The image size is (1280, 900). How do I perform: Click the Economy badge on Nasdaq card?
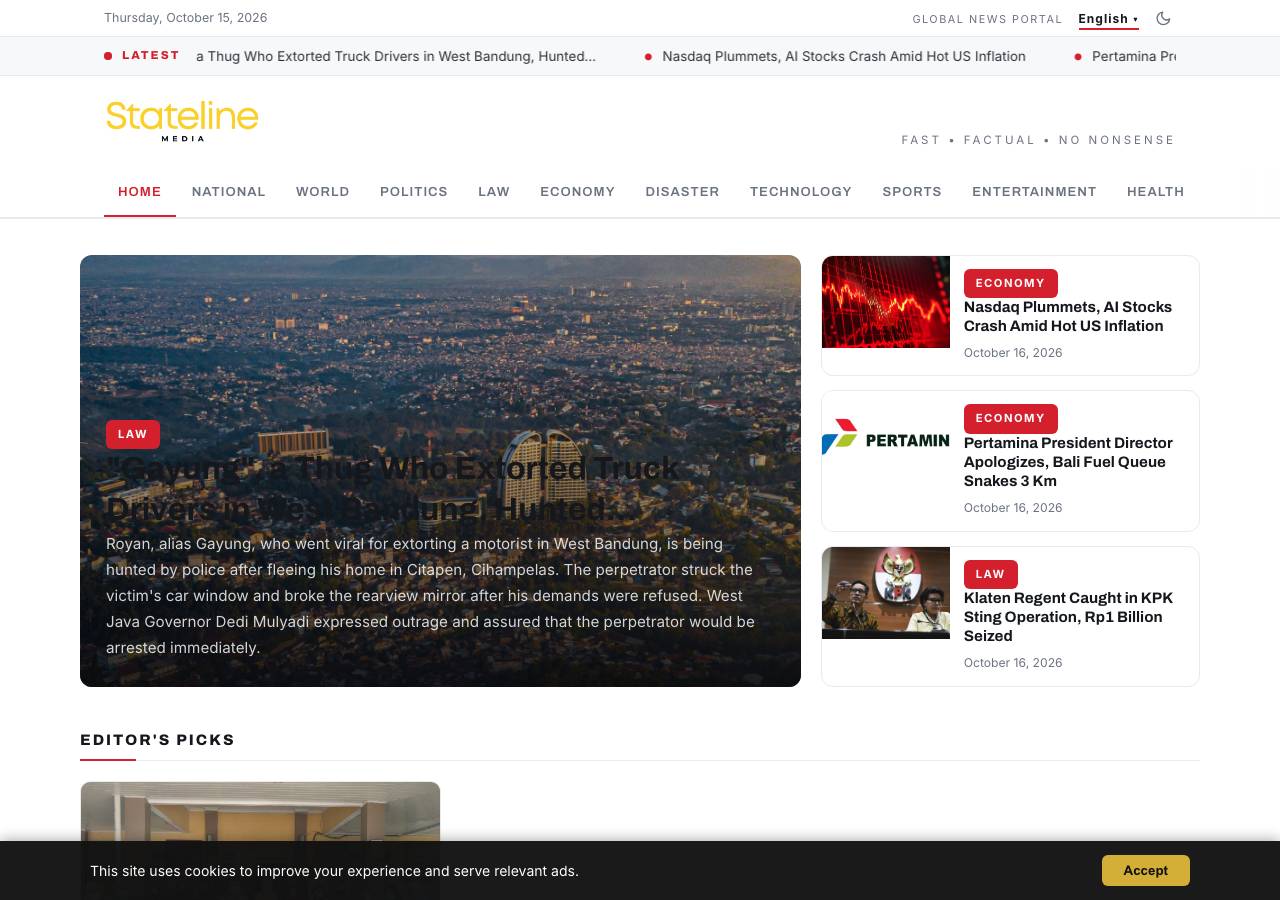(1010, 283)
